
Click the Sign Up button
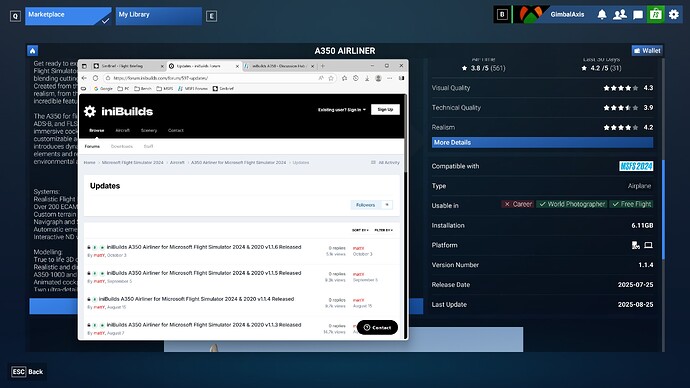385,110
